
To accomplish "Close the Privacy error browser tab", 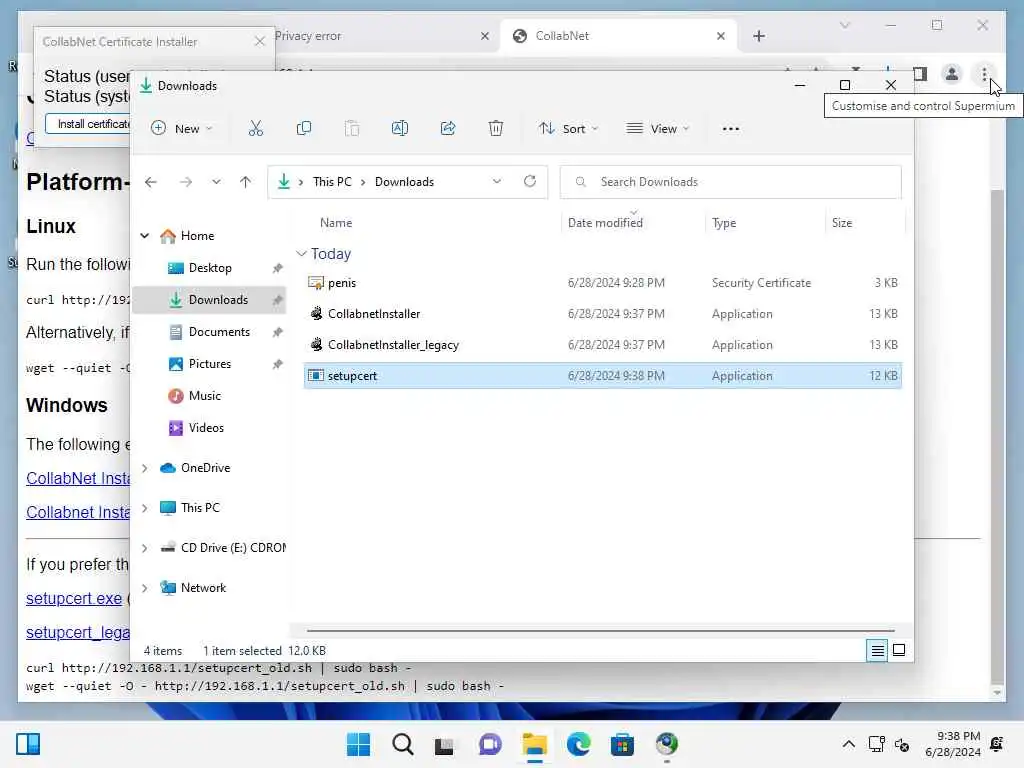I will (x=485, y=36).
